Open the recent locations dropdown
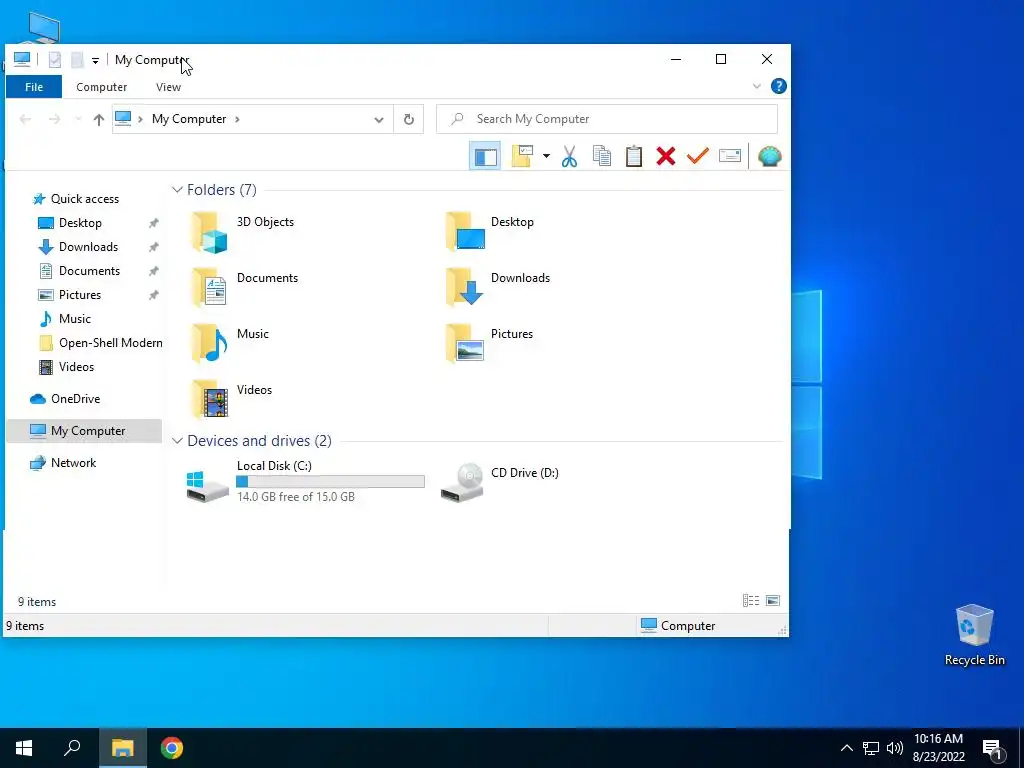This screenshot has height=768, width=1024. (x=78, y=119)
